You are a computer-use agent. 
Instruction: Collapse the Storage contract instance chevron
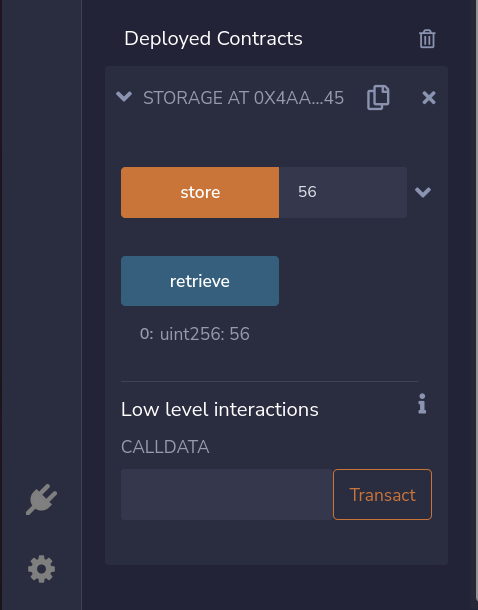[x=124, y=96]
